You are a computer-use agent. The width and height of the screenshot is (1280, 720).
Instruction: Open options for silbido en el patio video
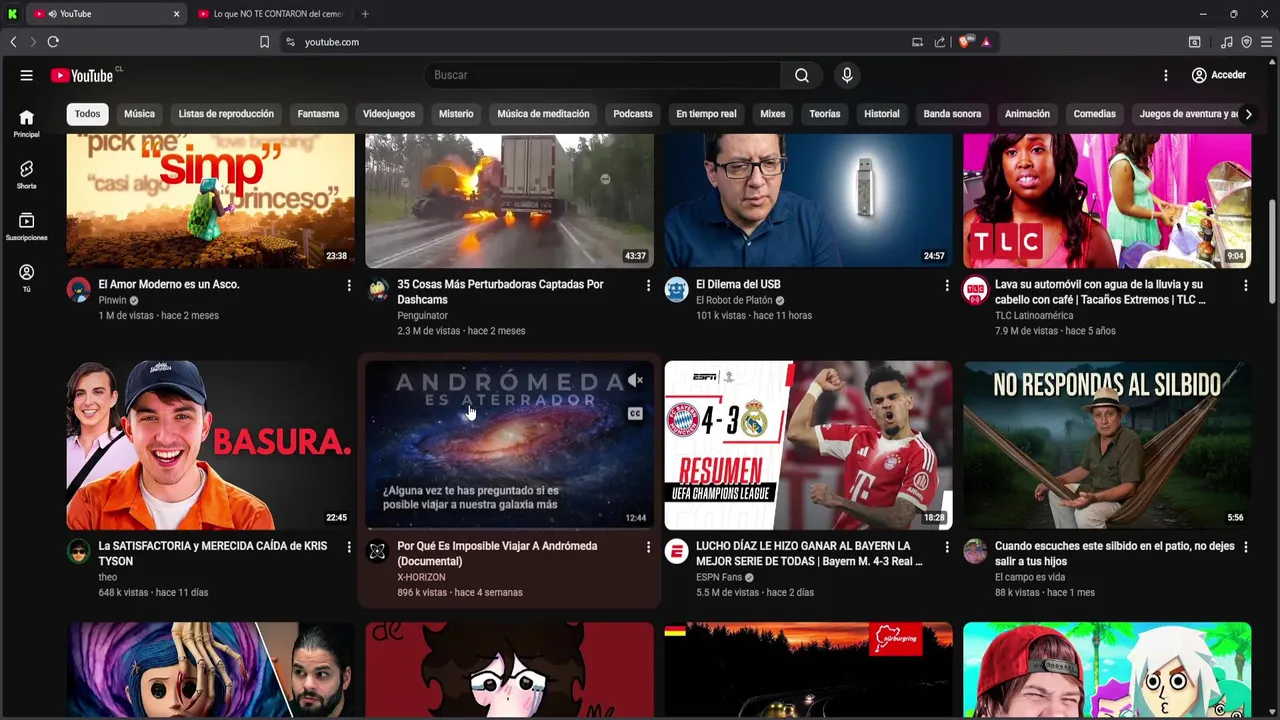click(1246, 547)
